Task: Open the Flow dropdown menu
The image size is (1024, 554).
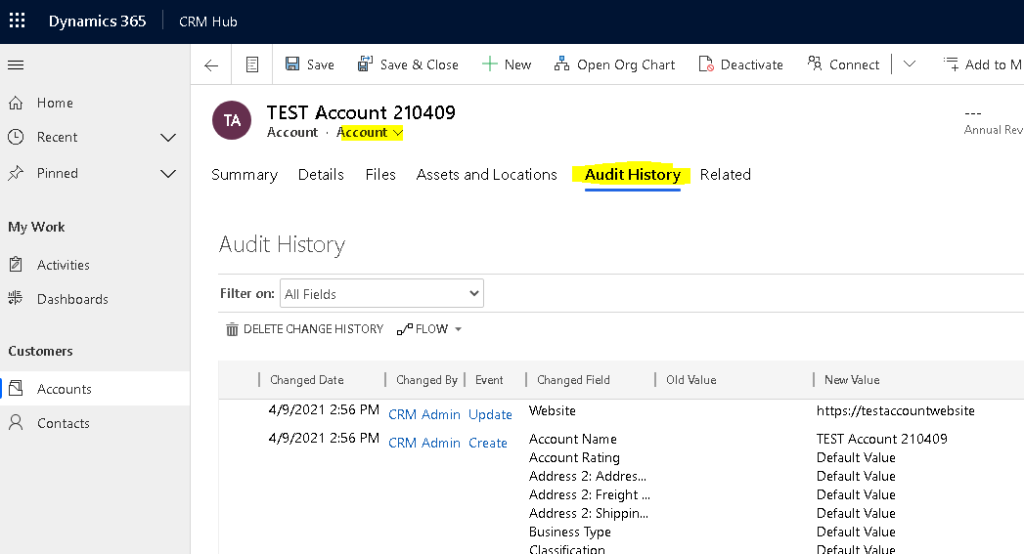Action: (430, 329)
